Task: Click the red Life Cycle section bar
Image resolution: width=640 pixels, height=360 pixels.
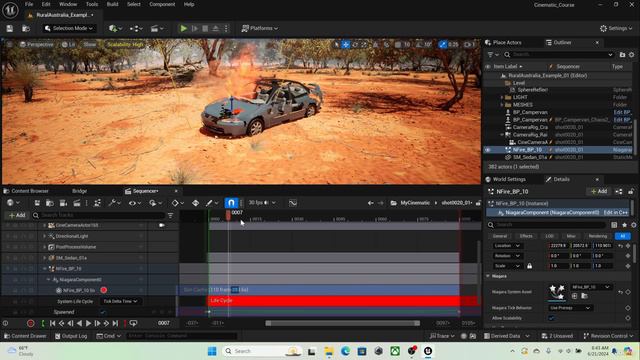Action: [x=343, y=301]
